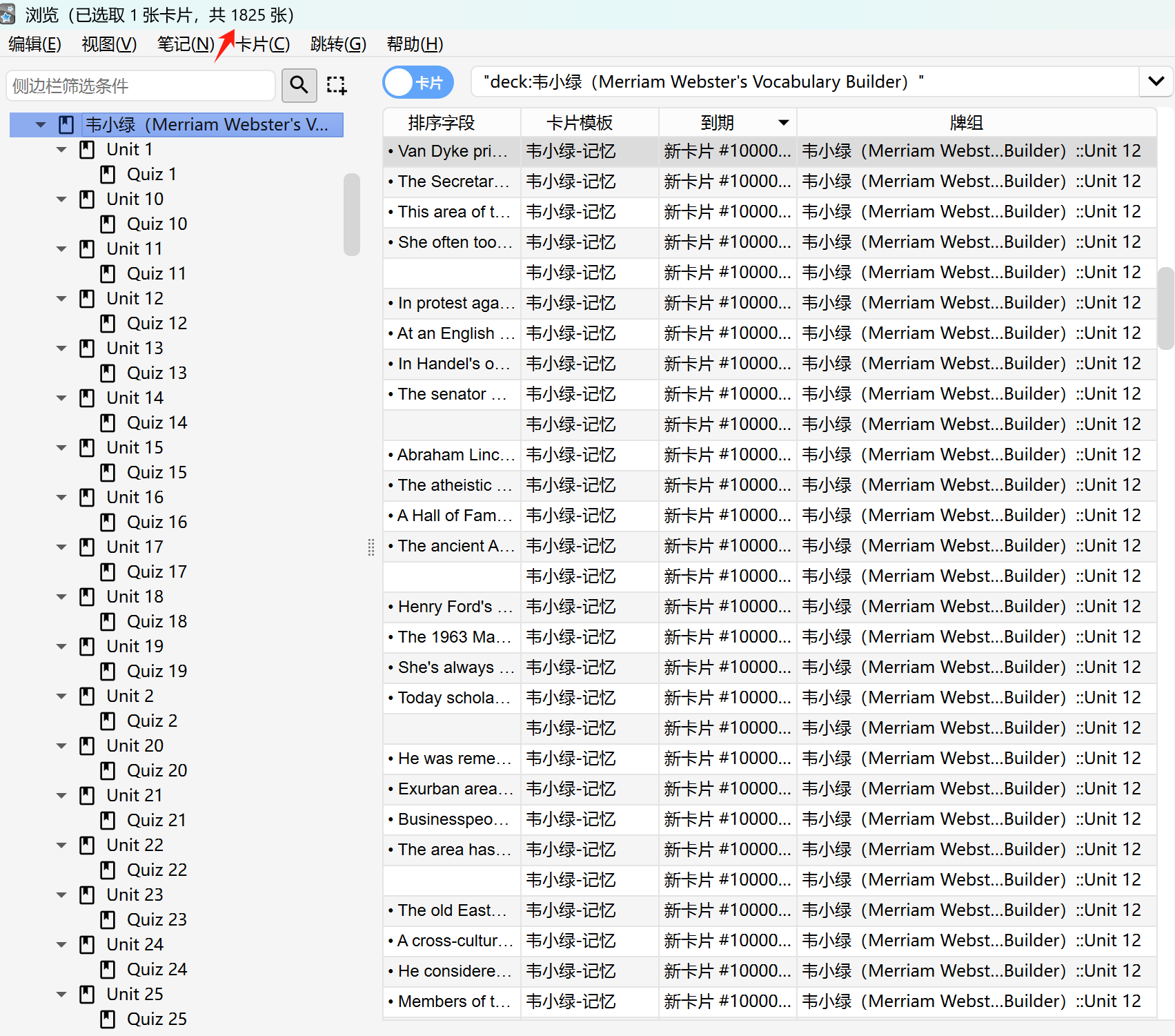Image resolution: width=1175 pixels, height=1036 pixels.
Task: Click the deck icon beside Quiz 24
Action: tap(108, 970)
